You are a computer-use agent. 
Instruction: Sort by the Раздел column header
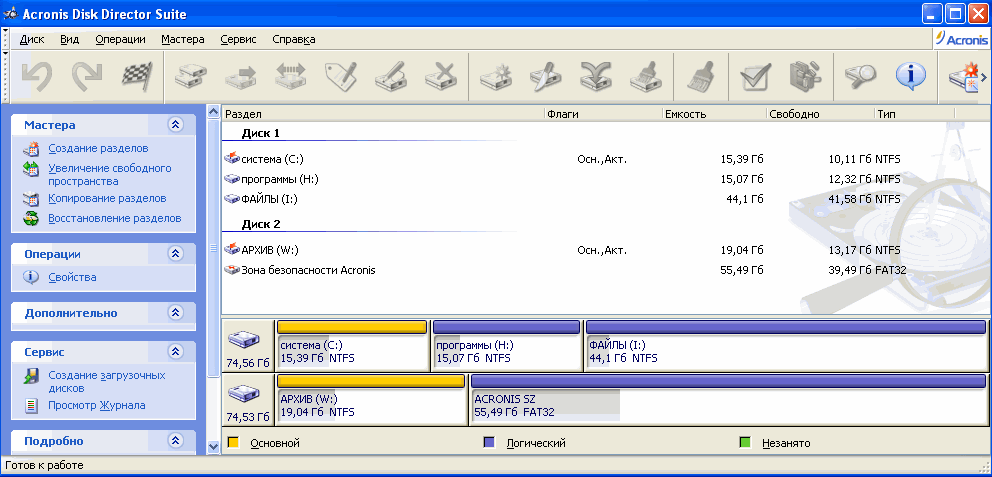pyautogui.click(x=383, y=114)
